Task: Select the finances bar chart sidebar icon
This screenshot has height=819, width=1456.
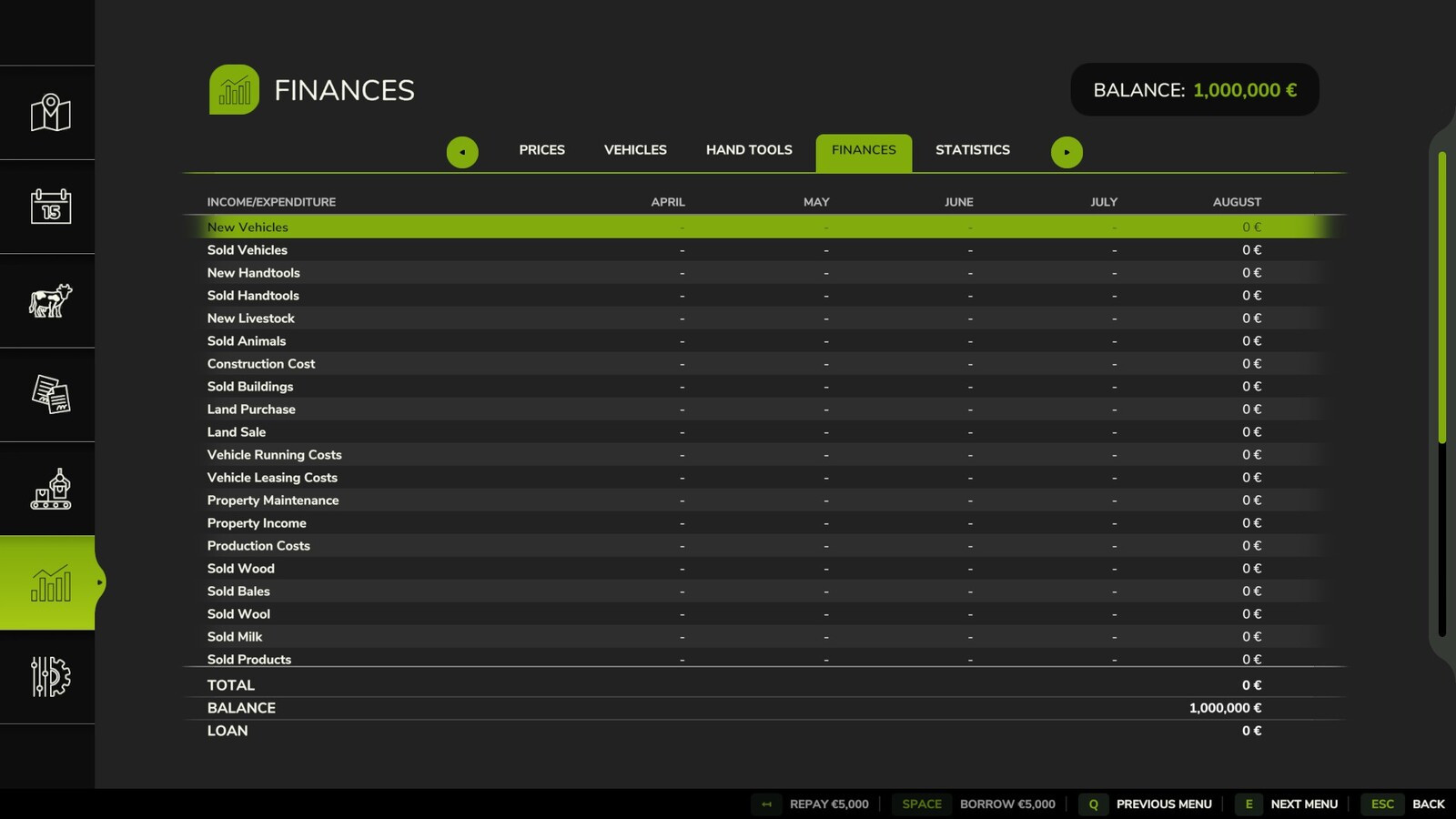Action: click(50, 583)
